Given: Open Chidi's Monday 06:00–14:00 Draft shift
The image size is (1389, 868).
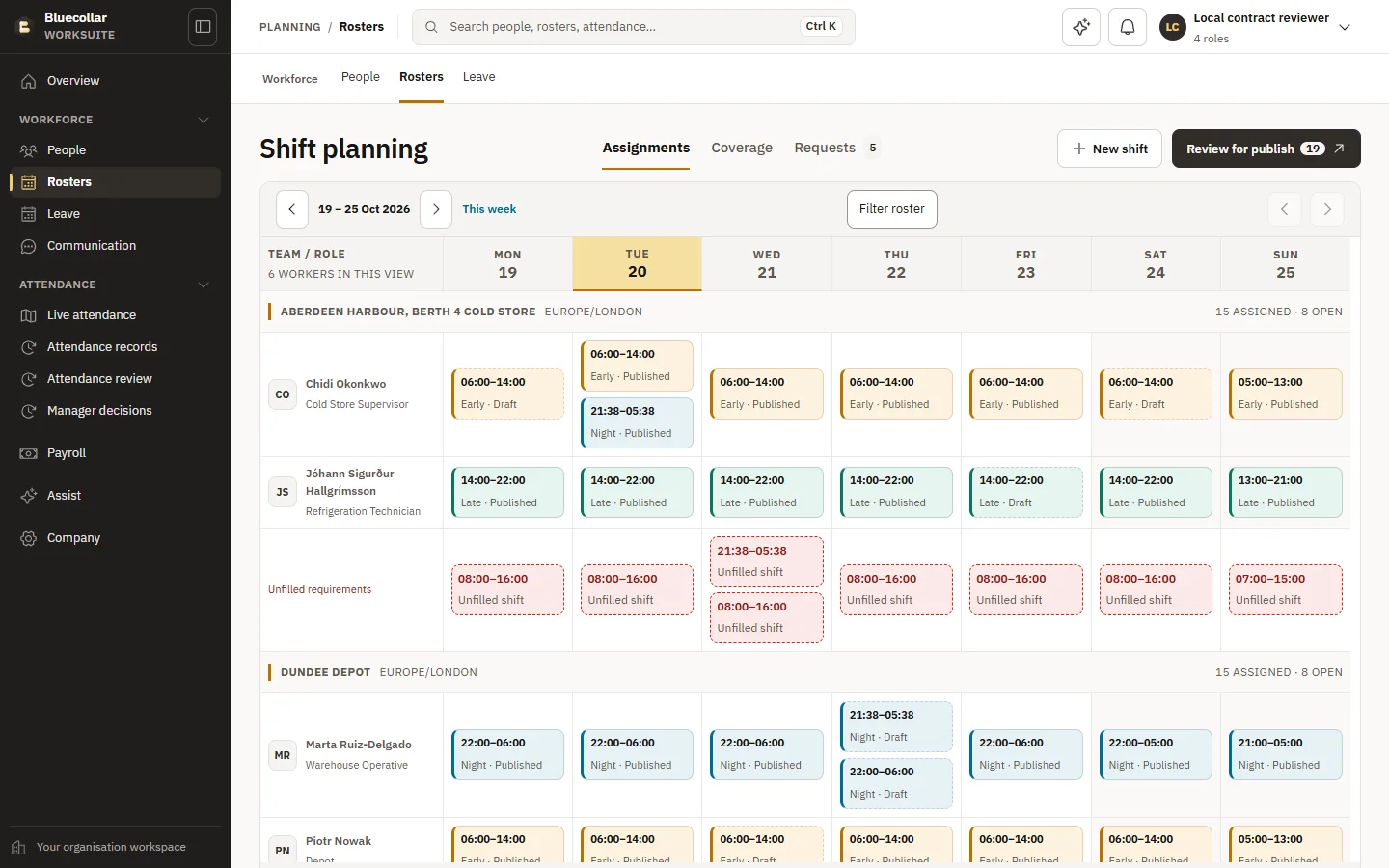Looking at the screenshot, I should [x=507, y=393].
